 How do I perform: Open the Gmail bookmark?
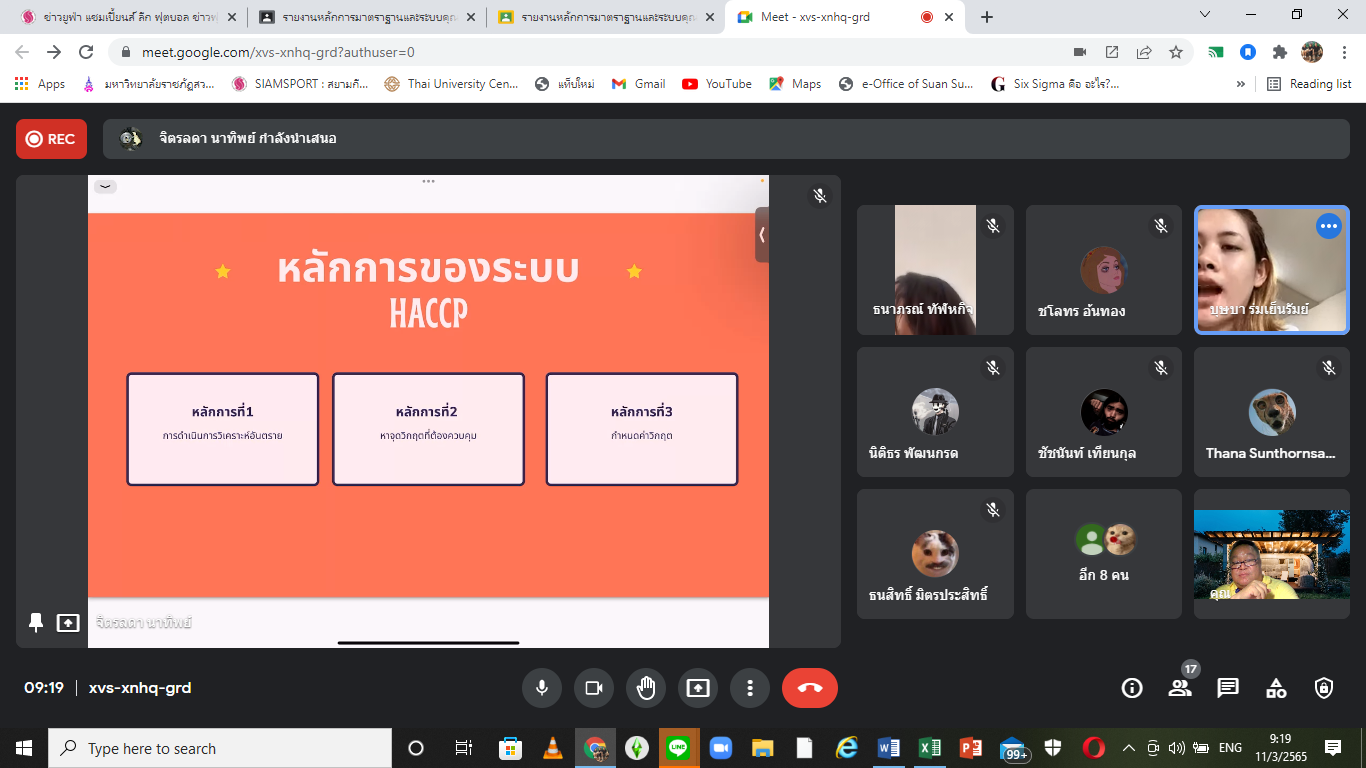639,84
